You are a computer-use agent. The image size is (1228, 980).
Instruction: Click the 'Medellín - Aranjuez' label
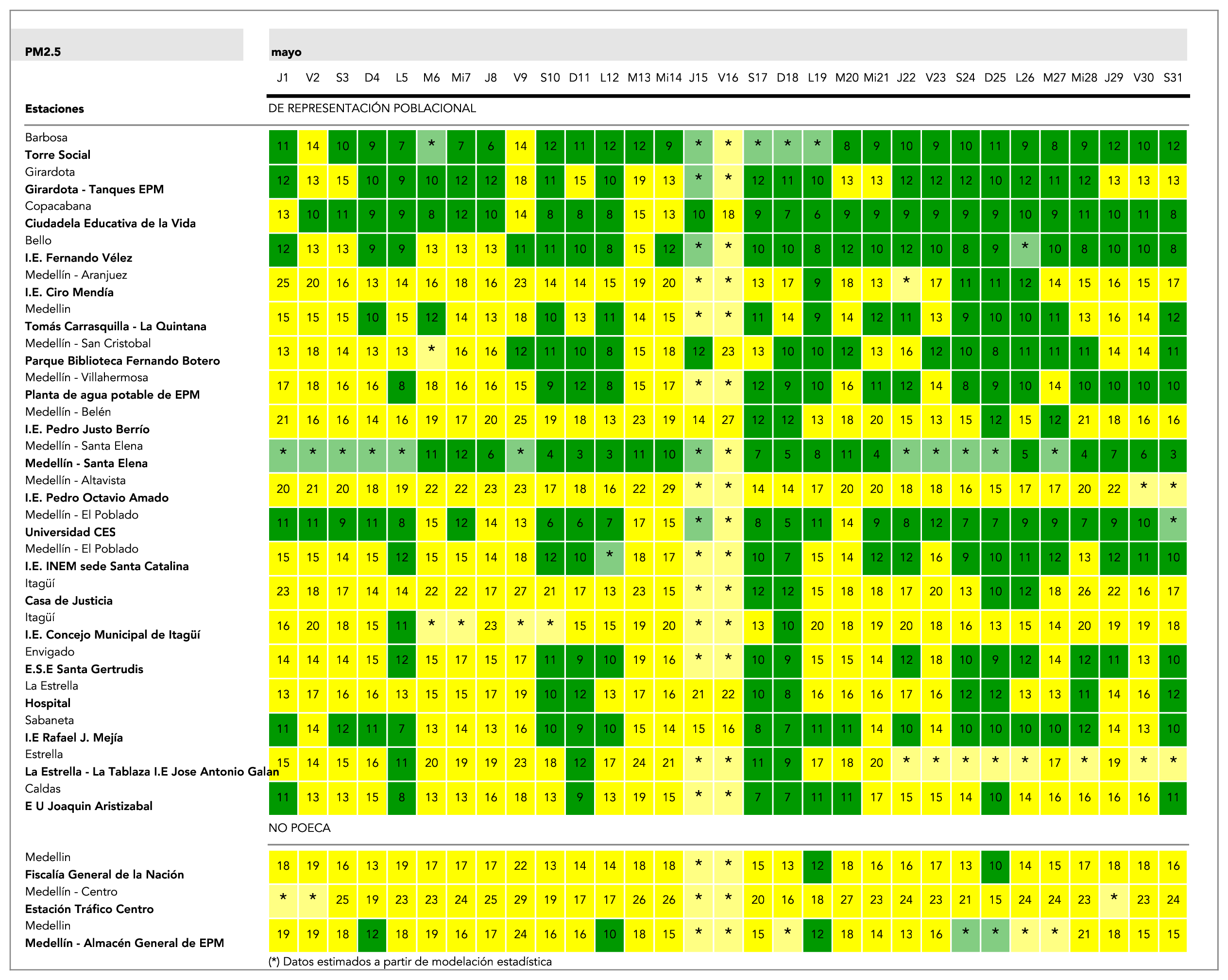tap(76, 275)
